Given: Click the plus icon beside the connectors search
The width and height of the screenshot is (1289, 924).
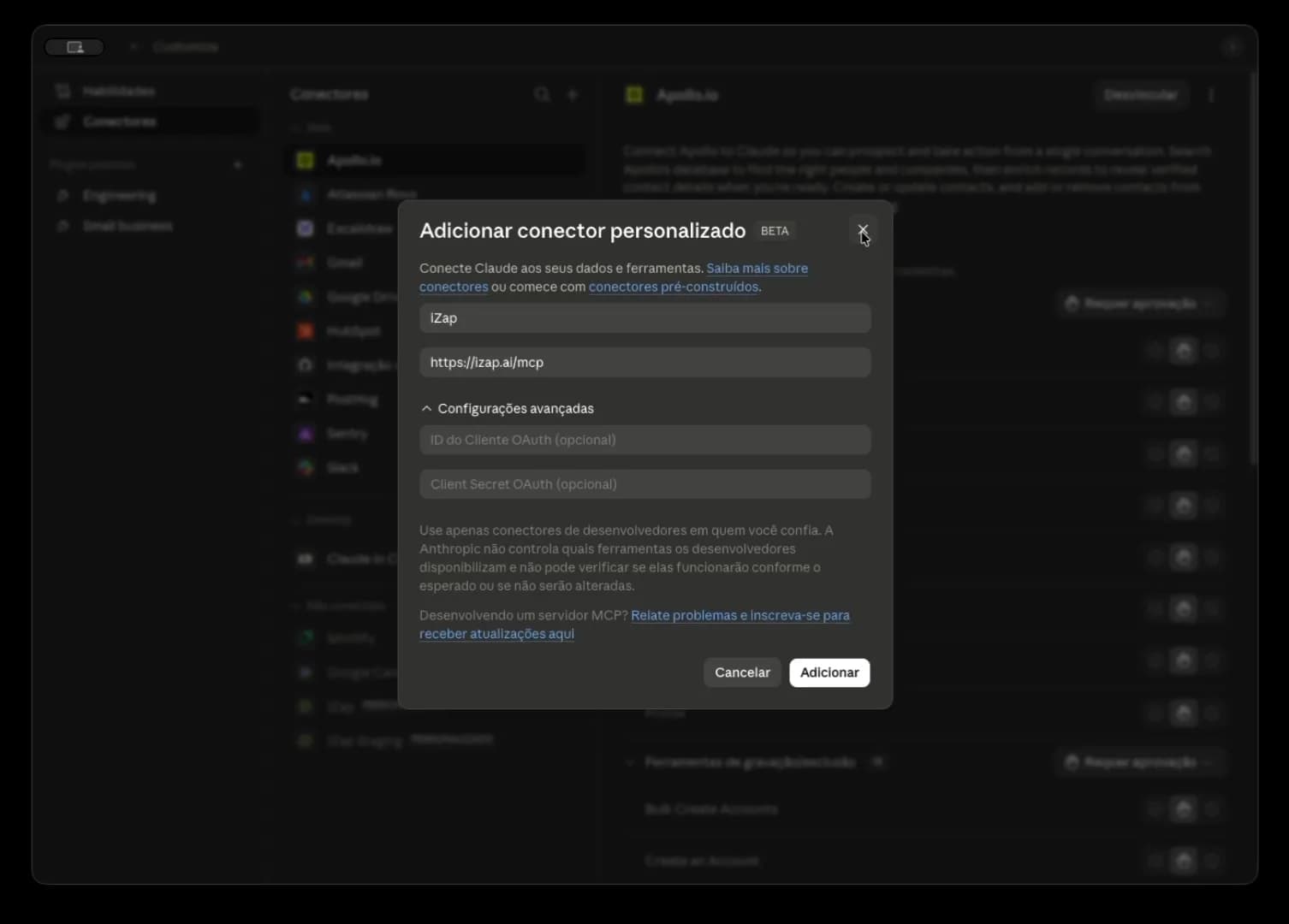Looking at the screenshot, I should click(x=573, y=94).
